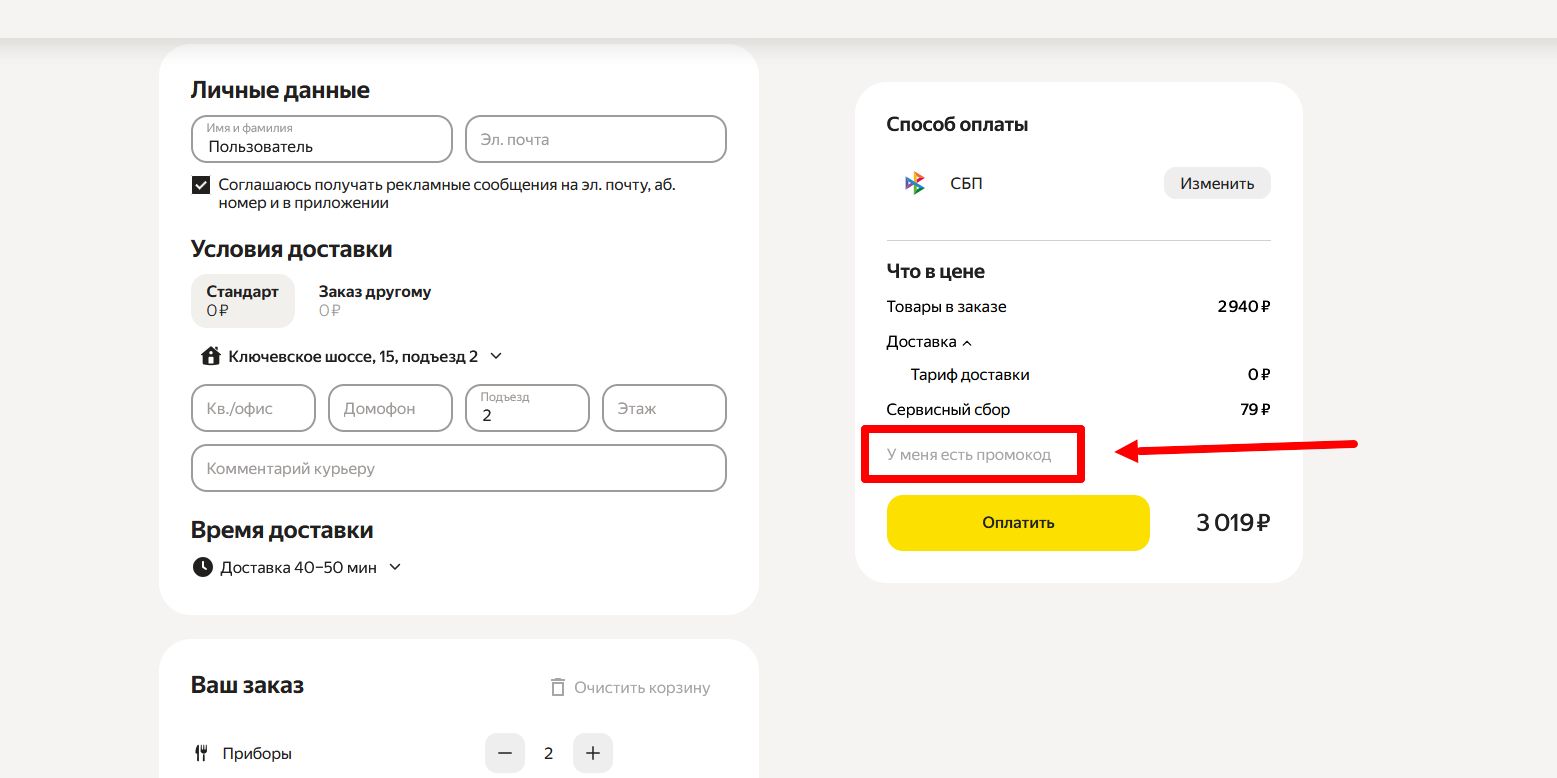Increase cutlery count with plus button
Image resolution: width=1557 pixels, height=778 pixels.
[x=593, y=753]
